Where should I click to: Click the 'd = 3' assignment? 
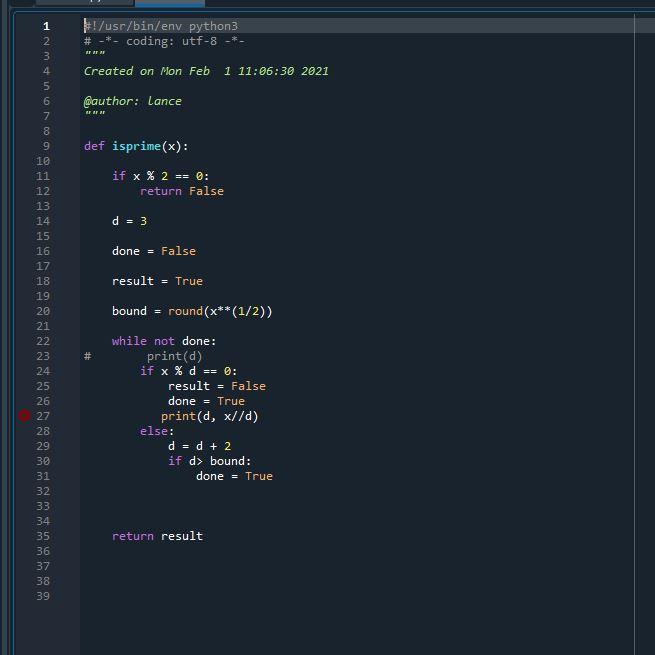[129, 221]
